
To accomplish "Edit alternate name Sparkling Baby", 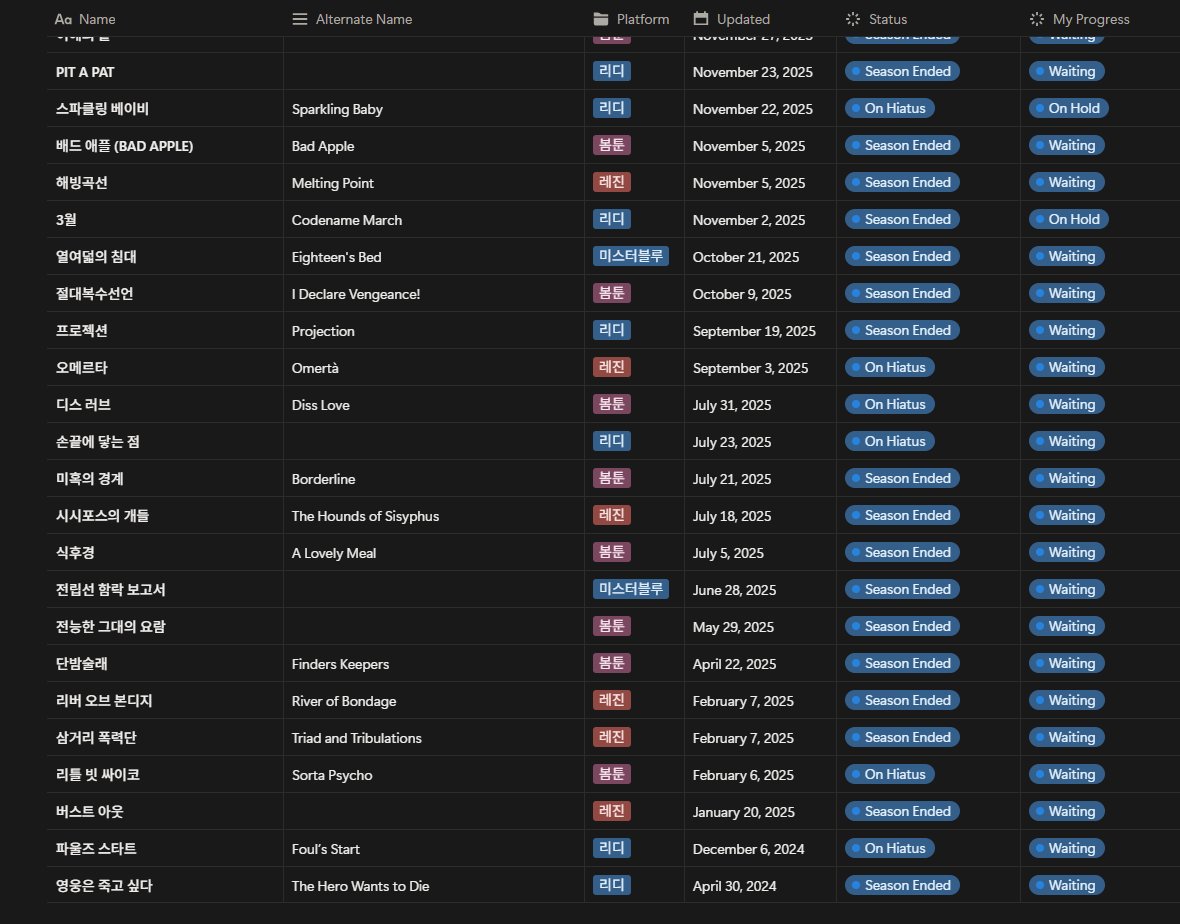I will coord(337,109).
